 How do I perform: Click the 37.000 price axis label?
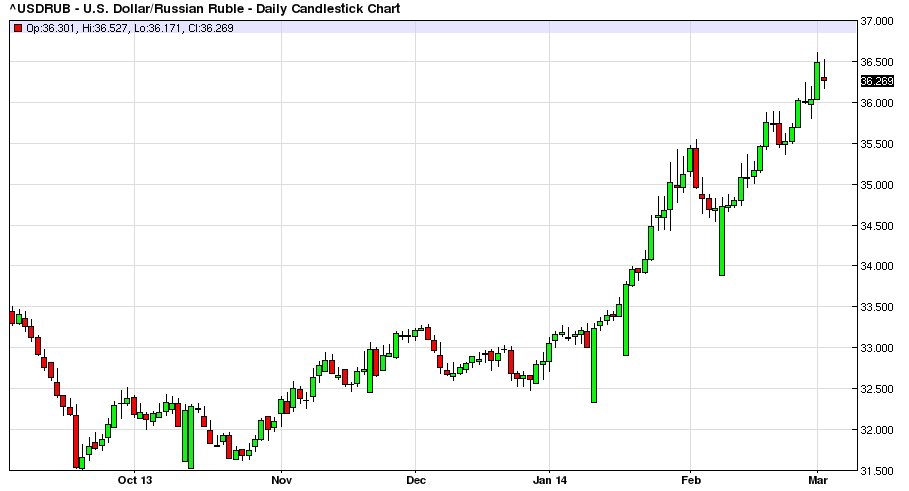pos(877,21)
